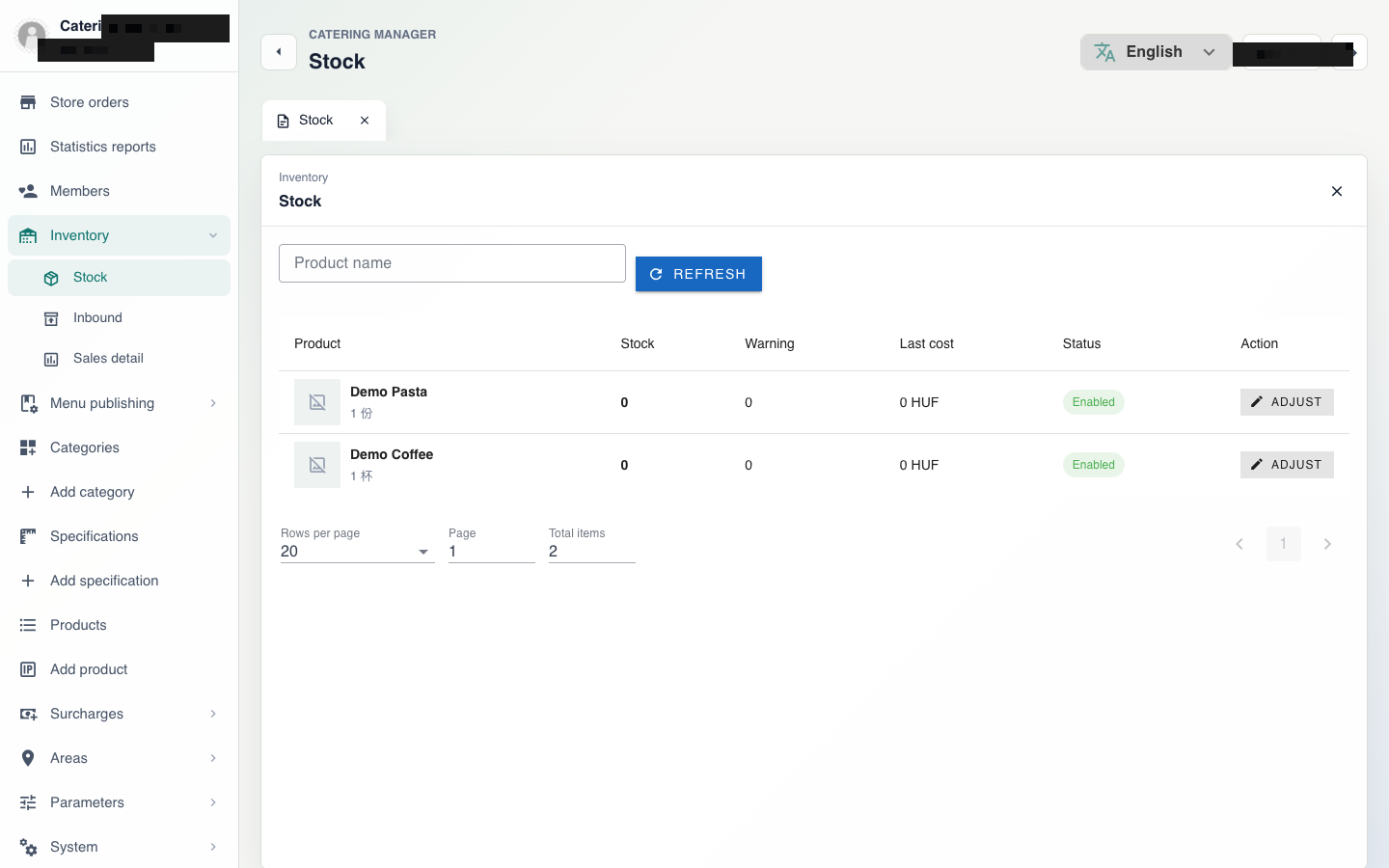Open Store orders via its storefront icon
1389x868 pixels.
[28, 102]
